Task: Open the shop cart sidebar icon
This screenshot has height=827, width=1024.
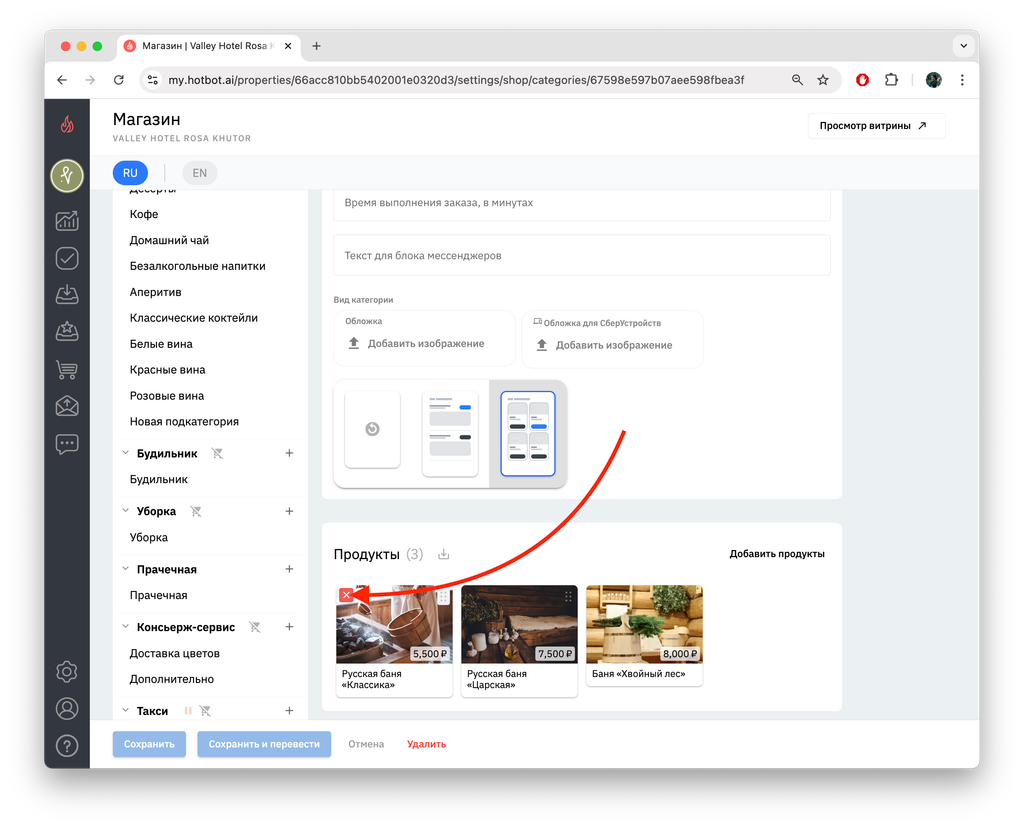Action: [67, 370]
